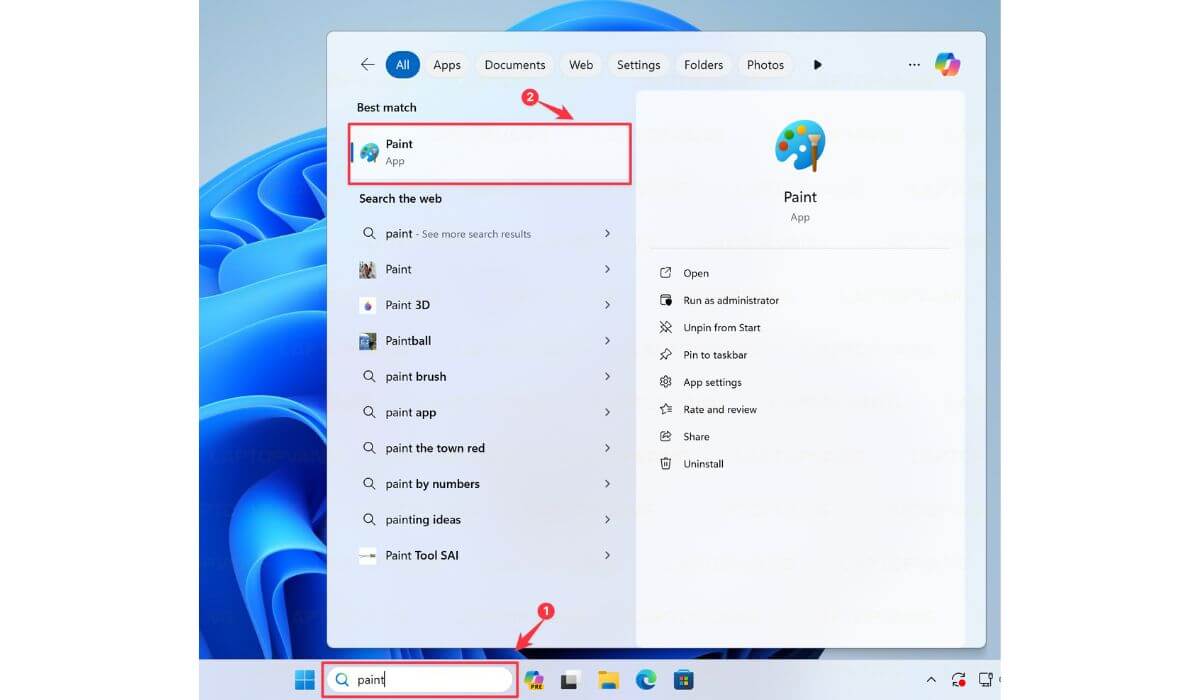Open Copilot preview from the taskbar
Image resolution: width=1200 pixels, height=700 pixels.
point(534,680)
